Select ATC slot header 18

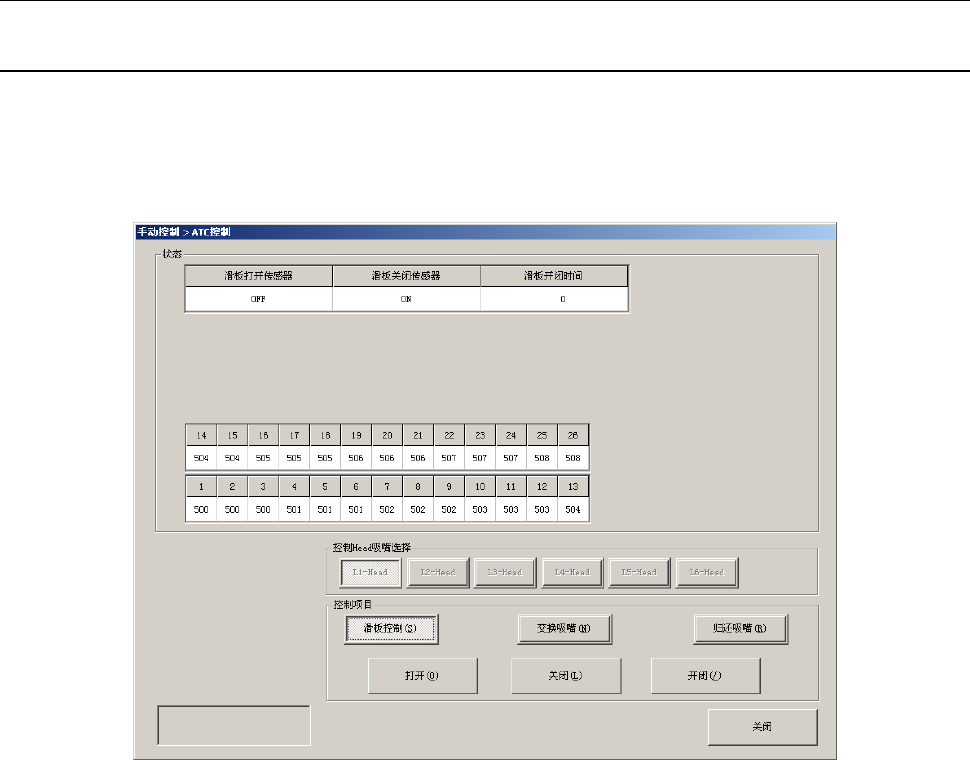325,435
